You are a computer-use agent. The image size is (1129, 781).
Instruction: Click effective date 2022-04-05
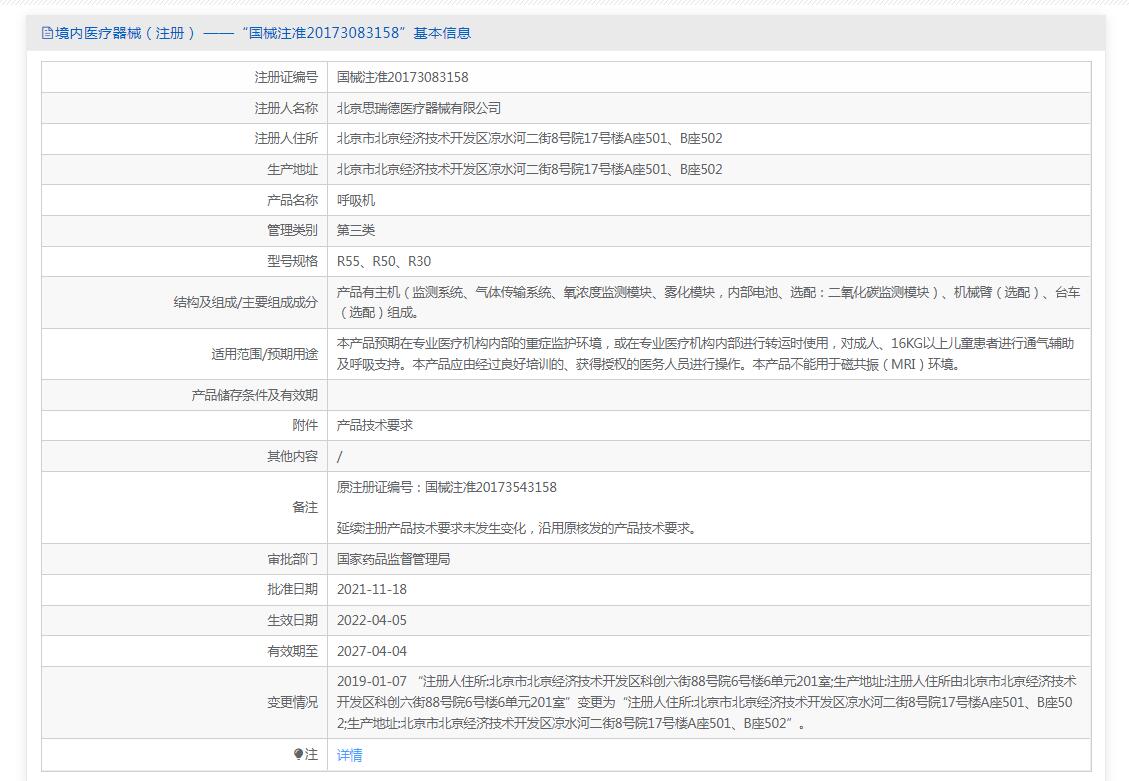(372, 621)
